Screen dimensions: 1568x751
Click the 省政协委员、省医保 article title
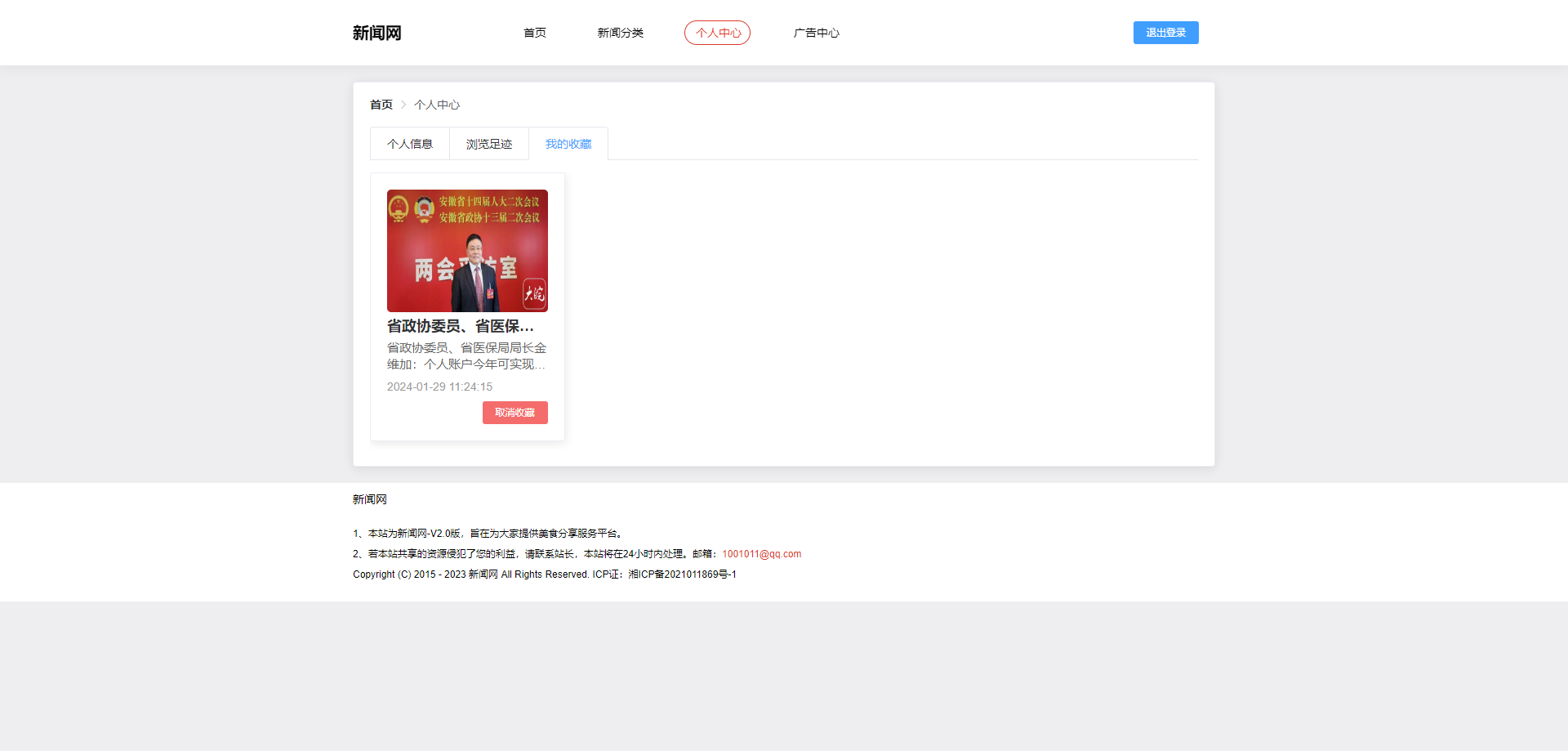[x=460, y=324]
